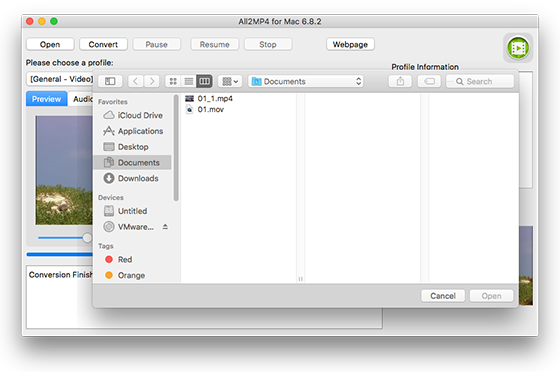560x372 pixels.
Task: Select the Orange tag in sidebar
Action: coord(133,275)
